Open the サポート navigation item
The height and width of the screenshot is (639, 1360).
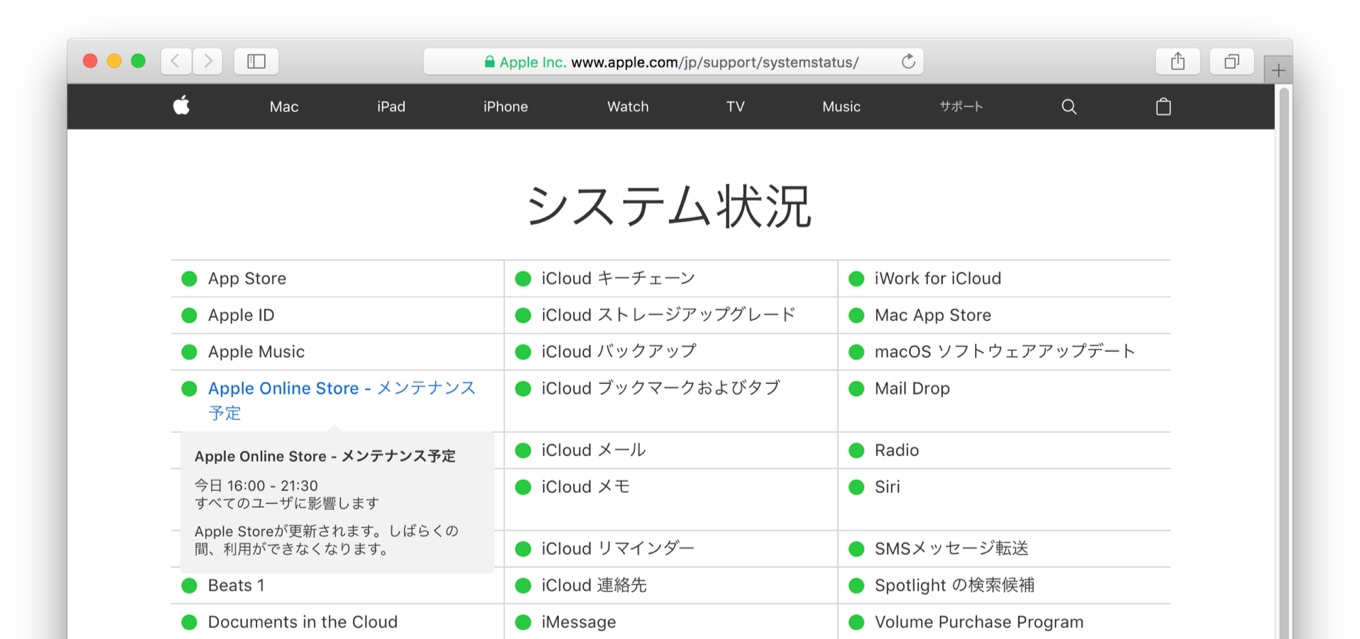point(961,107)
